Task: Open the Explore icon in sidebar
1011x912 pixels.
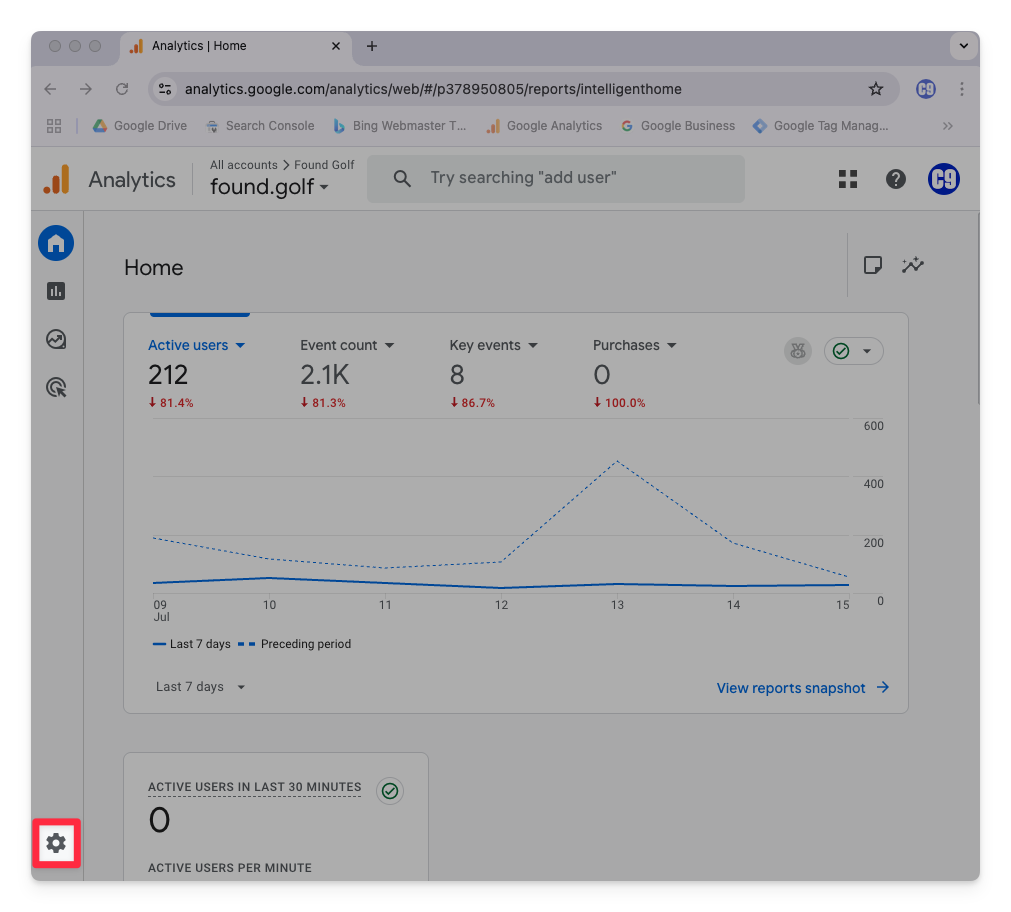Action: pos(56,340)
